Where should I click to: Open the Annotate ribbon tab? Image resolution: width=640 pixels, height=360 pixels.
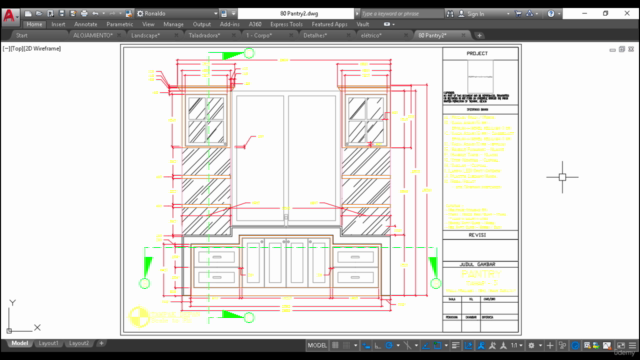point(86,24)
